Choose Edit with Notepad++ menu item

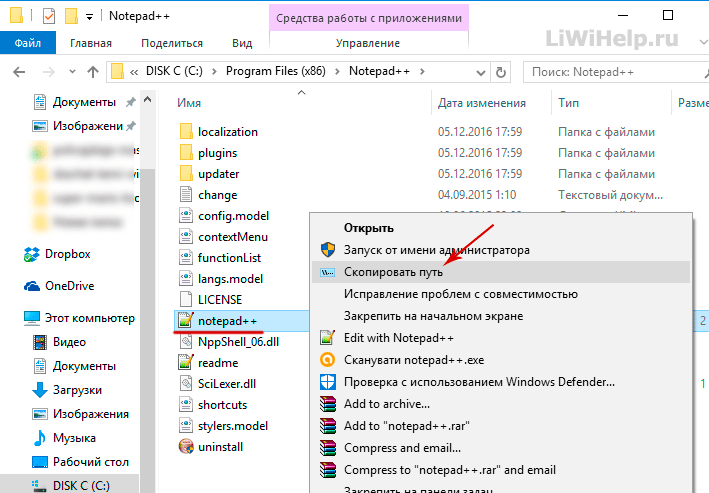pyautogui.click(x=501, y=338)
